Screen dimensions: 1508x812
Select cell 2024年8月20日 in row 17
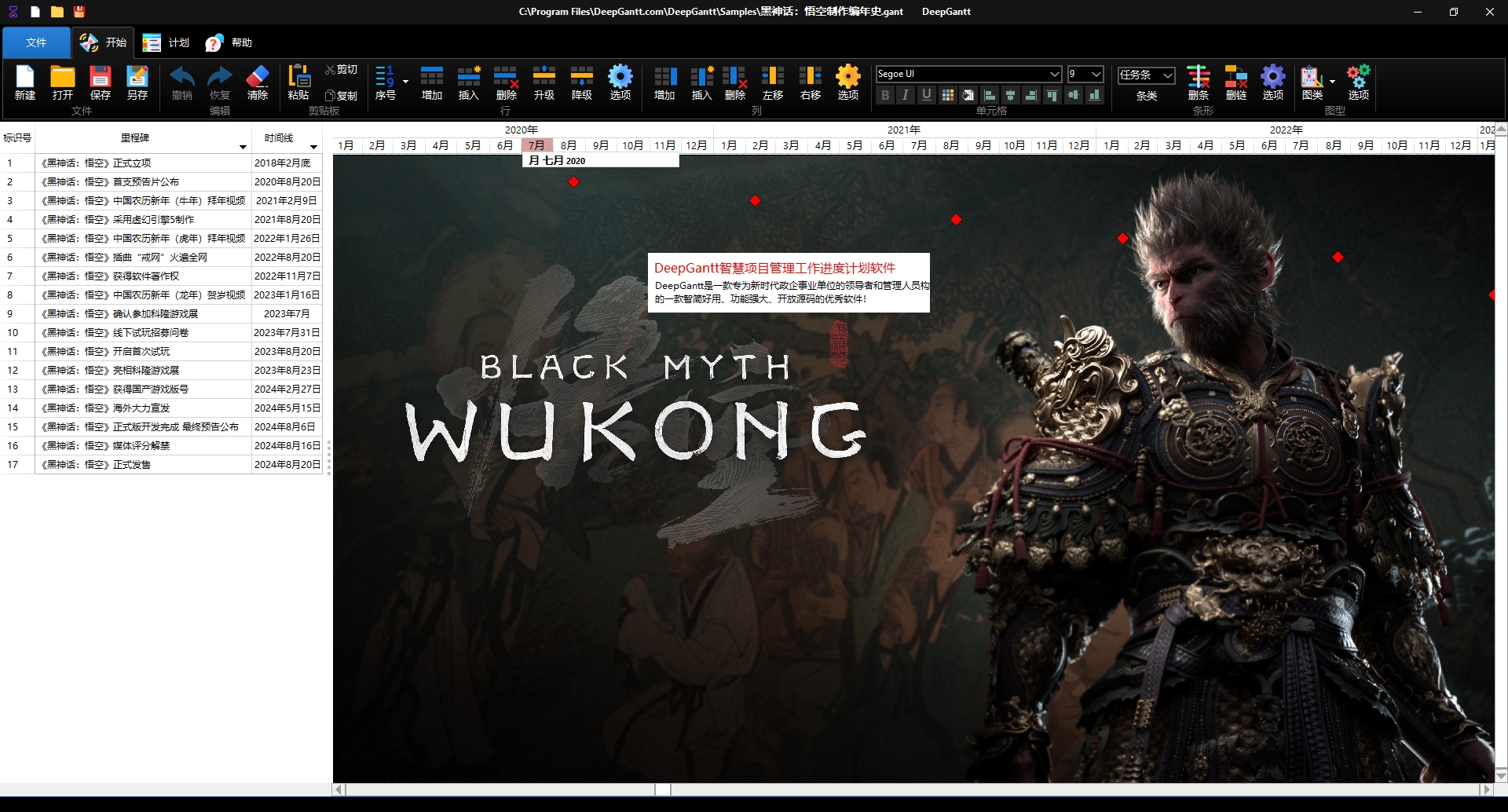pyautogui.click(x=287, y=465)
